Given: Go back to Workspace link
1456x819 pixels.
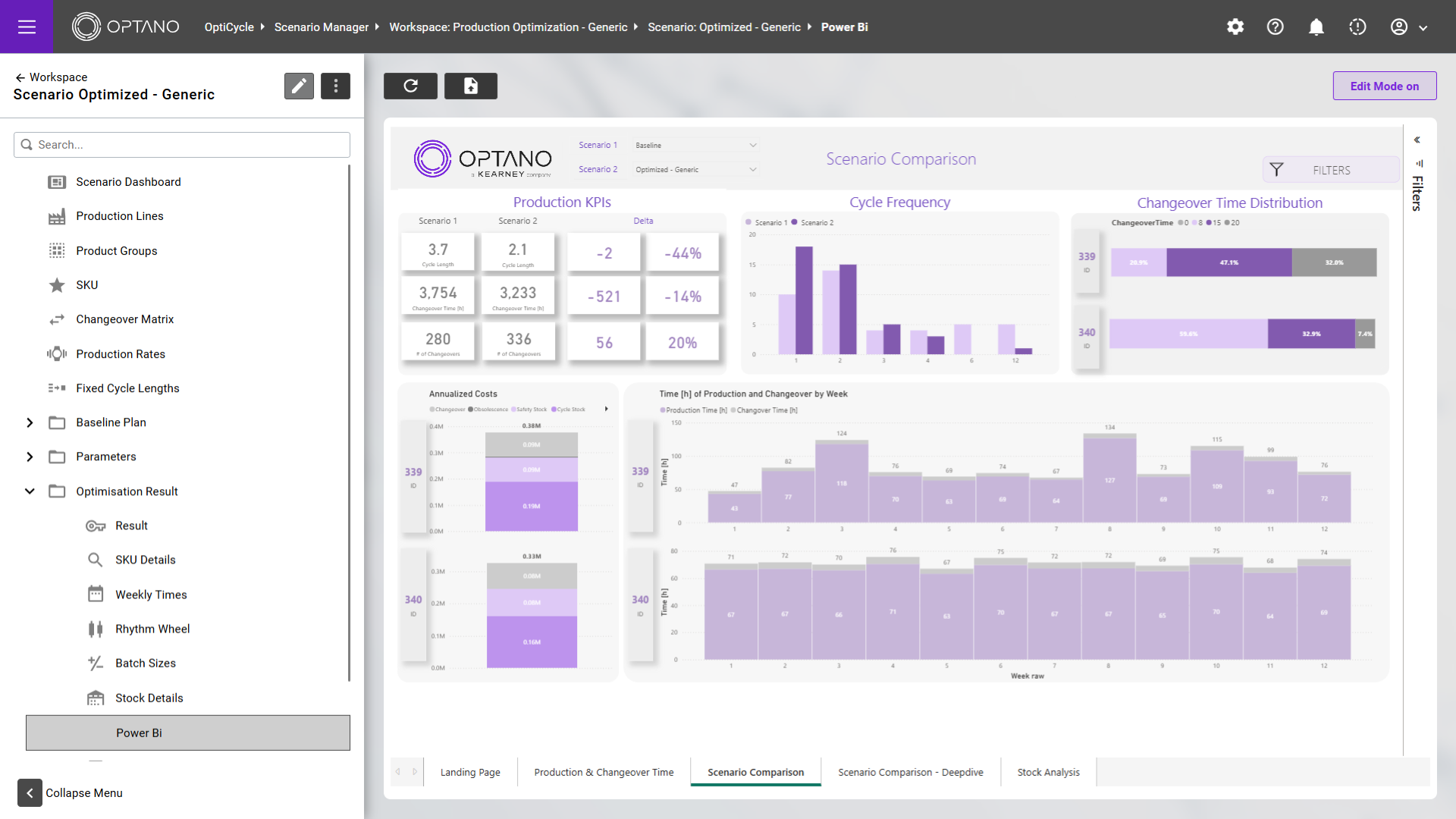Looking at the screenshot, I should click(51, 77).
